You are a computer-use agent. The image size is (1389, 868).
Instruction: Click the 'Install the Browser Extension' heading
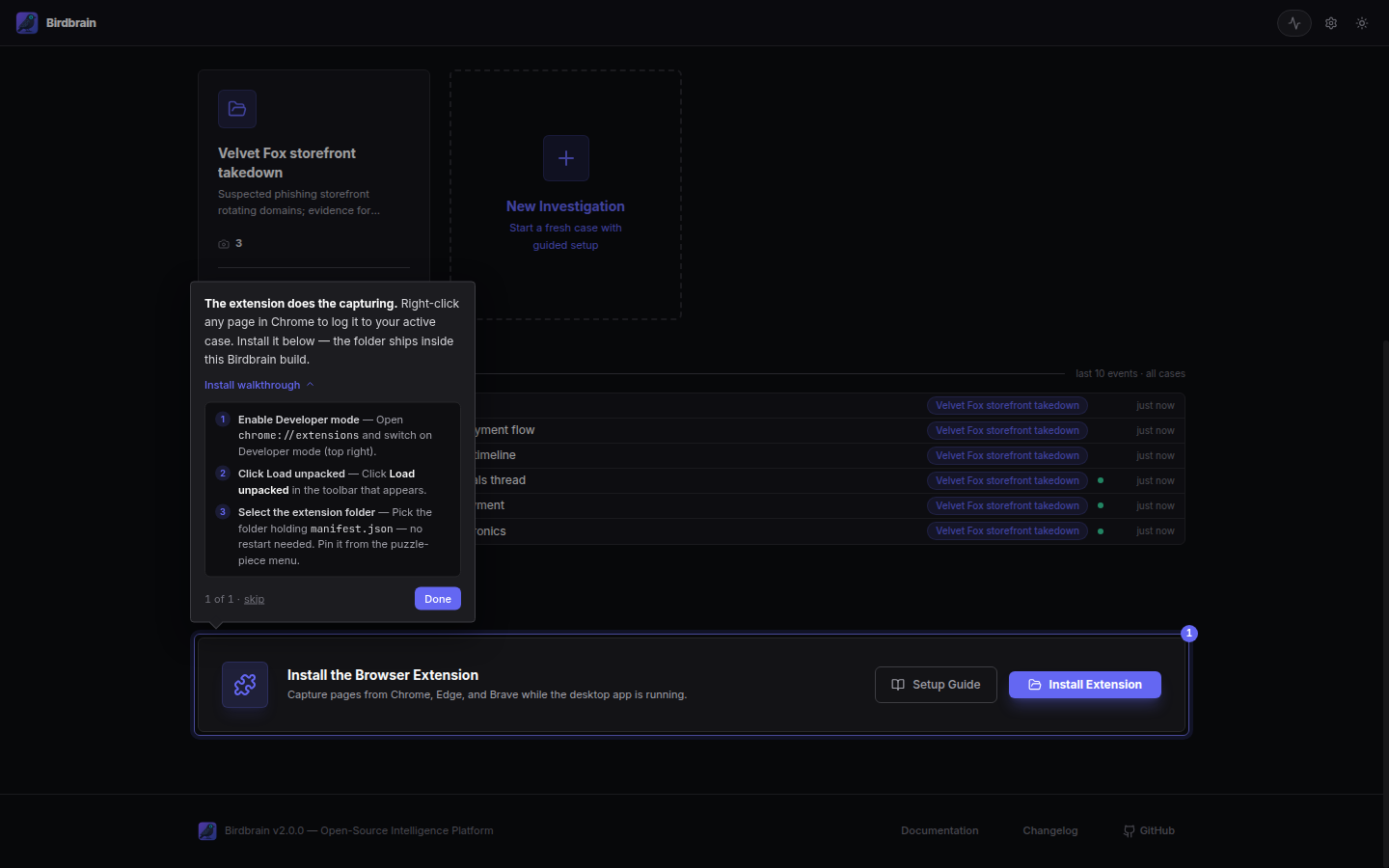[x=383, y=675]
